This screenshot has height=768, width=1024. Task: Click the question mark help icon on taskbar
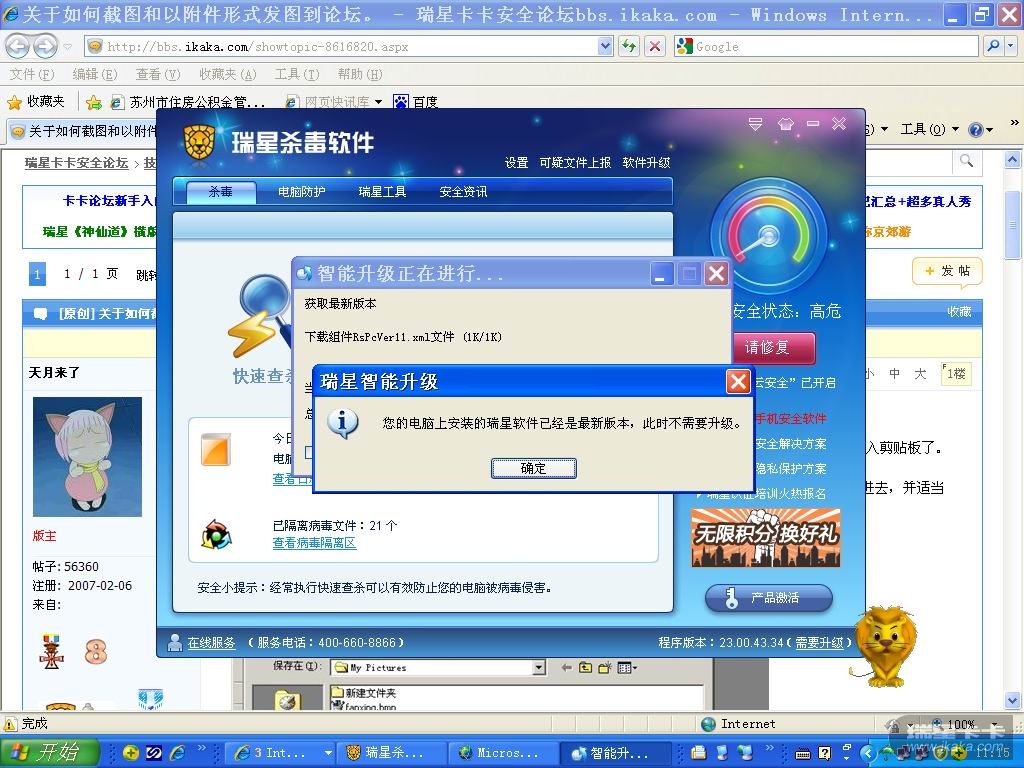pyautogui.click(x=825, y=753)
